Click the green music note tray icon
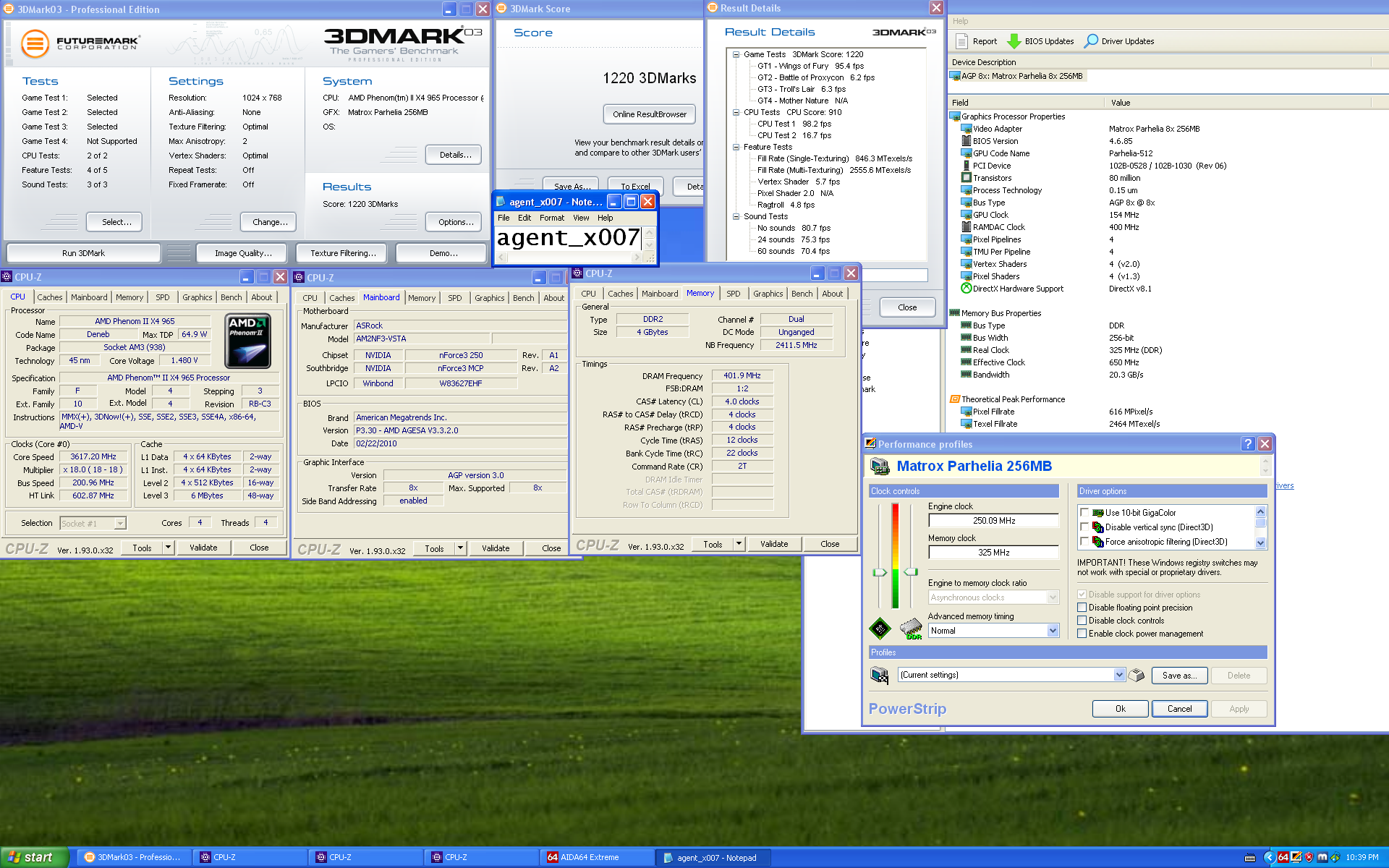 [x=1335, y=857]
